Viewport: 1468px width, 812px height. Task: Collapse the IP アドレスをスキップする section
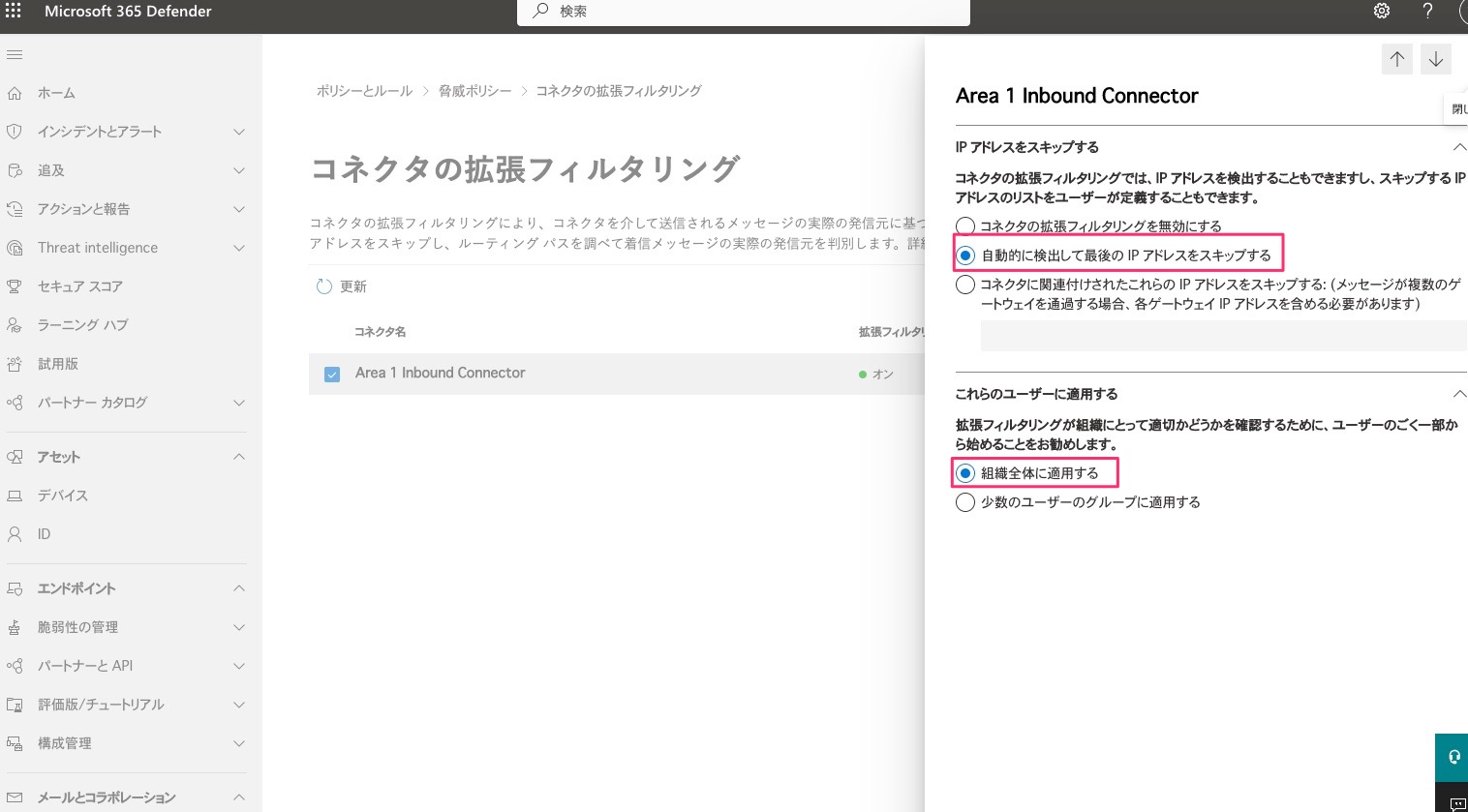pyautogui.click(x=1460, y=146)
